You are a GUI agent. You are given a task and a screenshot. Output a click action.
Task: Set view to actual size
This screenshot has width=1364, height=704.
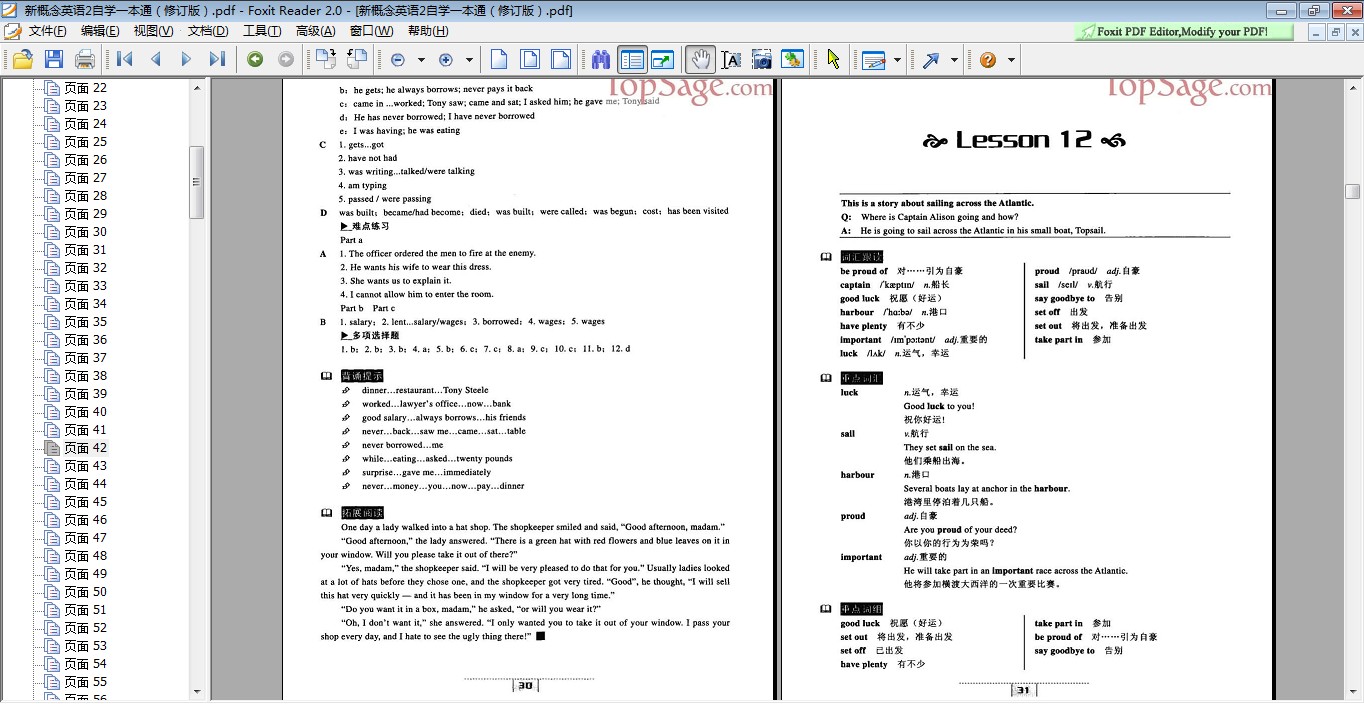499,60
